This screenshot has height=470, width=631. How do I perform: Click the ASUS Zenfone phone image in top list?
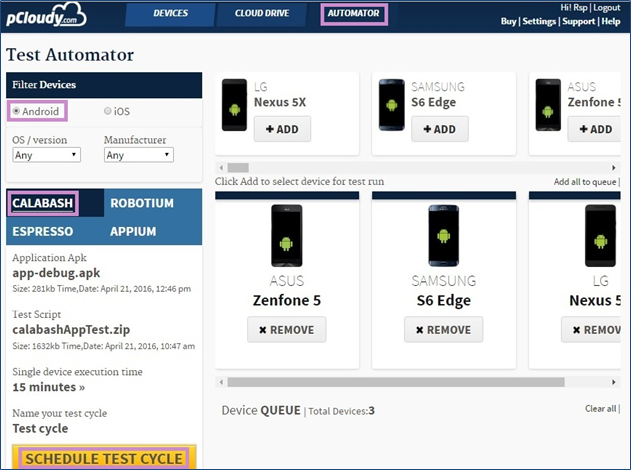coord(548,105)
